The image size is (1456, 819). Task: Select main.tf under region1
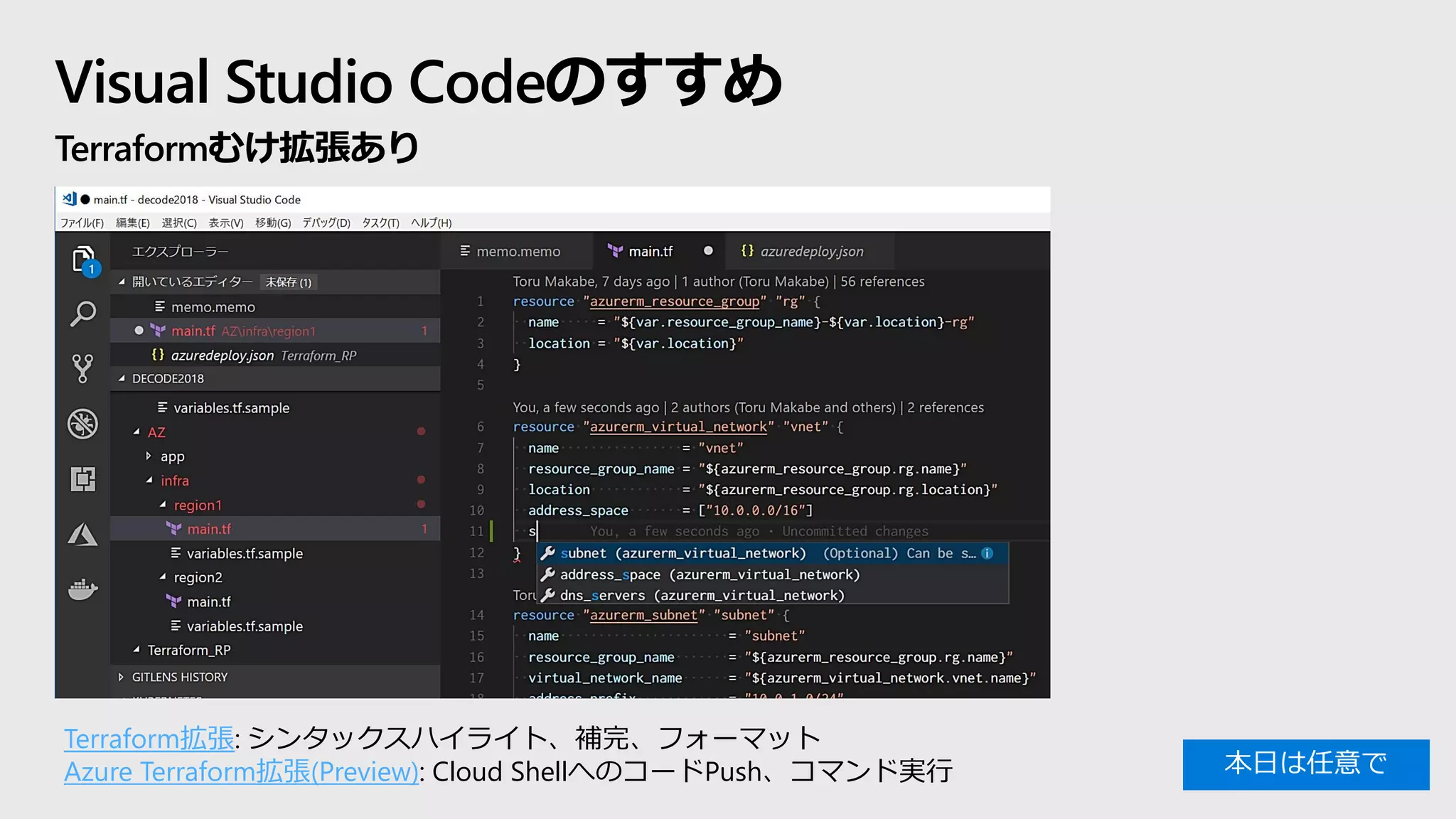pos(275,529)
